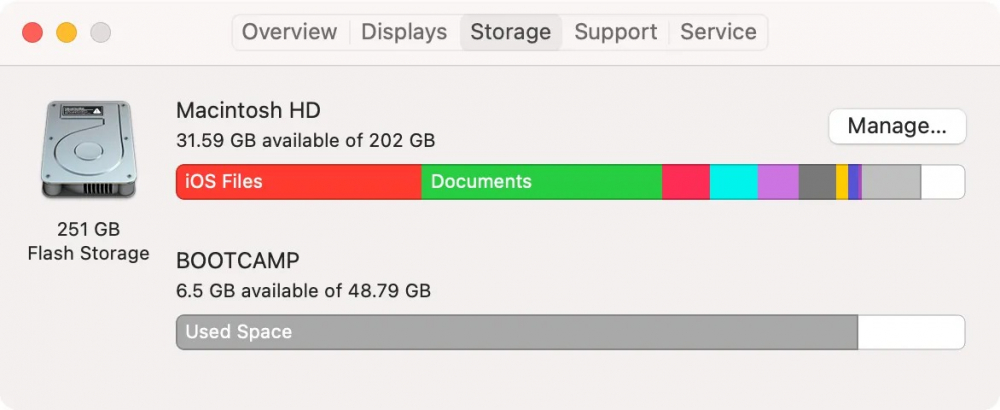Click the BOOTCAMP Used Space bar

[516, 332]
